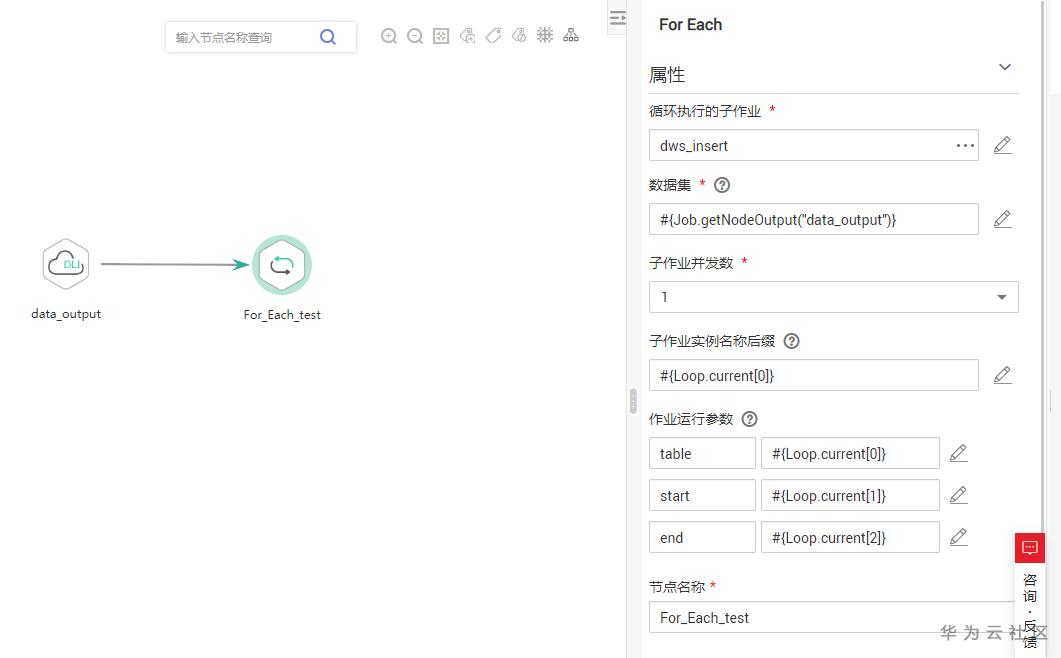
Task: Click the end parameter name field
Action: 702,538
